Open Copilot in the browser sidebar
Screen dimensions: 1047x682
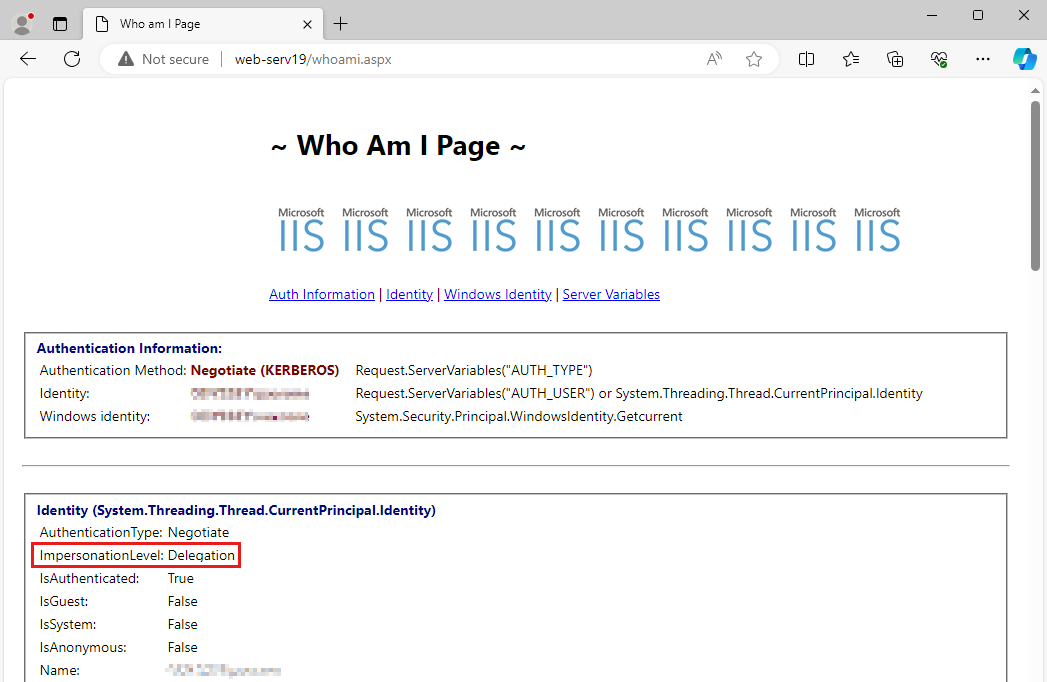[1024, 59]
